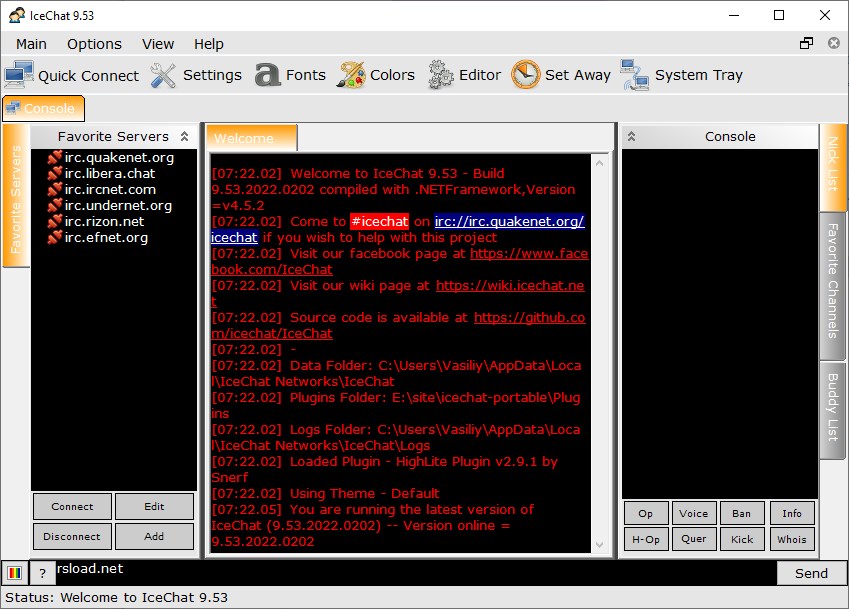This screenshot has width=849, height=609.
Task: Collapse the right Console panel
Action: coord(631,136)
